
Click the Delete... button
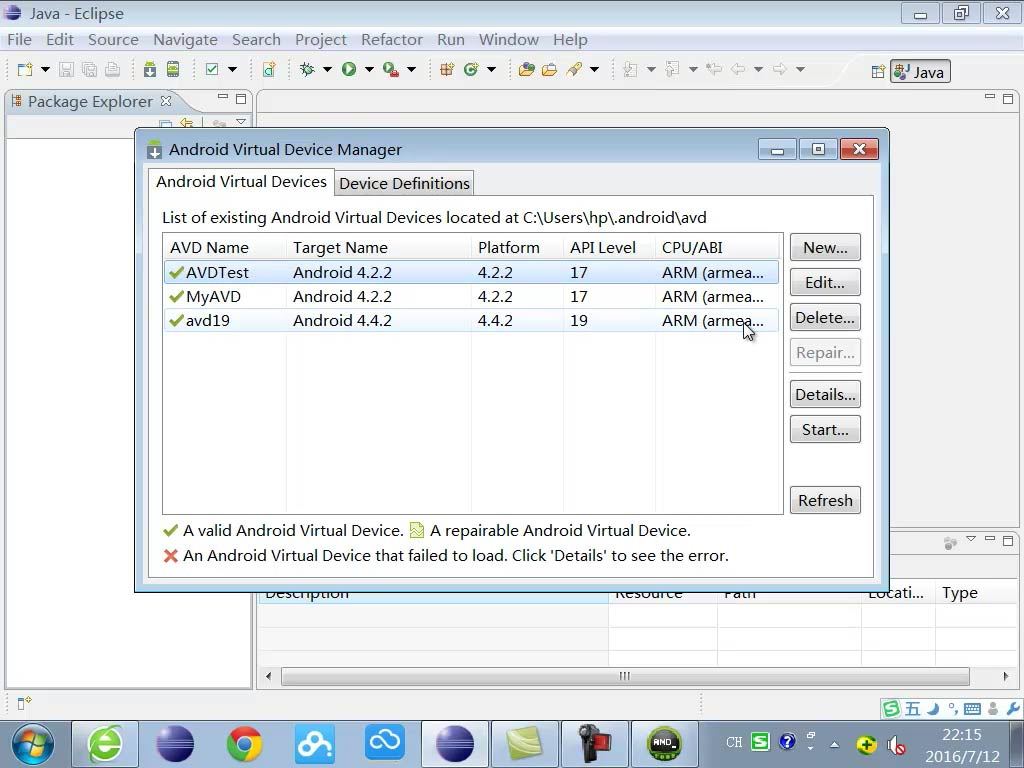[825, 317]
